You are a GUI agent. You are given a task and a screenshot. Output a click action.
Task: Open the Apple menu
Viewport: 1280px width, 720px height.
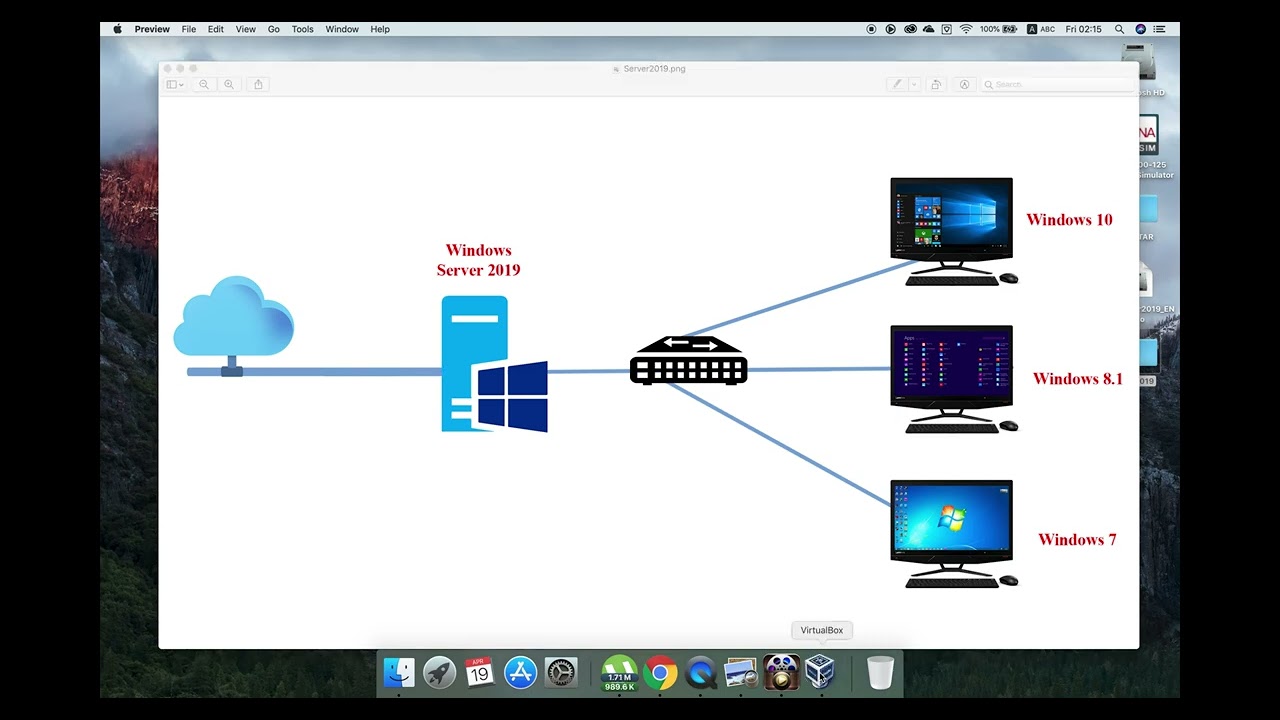117,29
